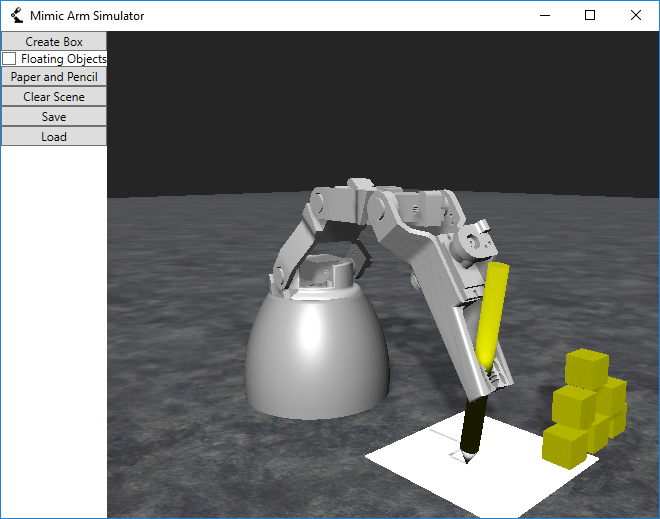Click the Save button
660x519 pixels.
[x=54, y=117]
